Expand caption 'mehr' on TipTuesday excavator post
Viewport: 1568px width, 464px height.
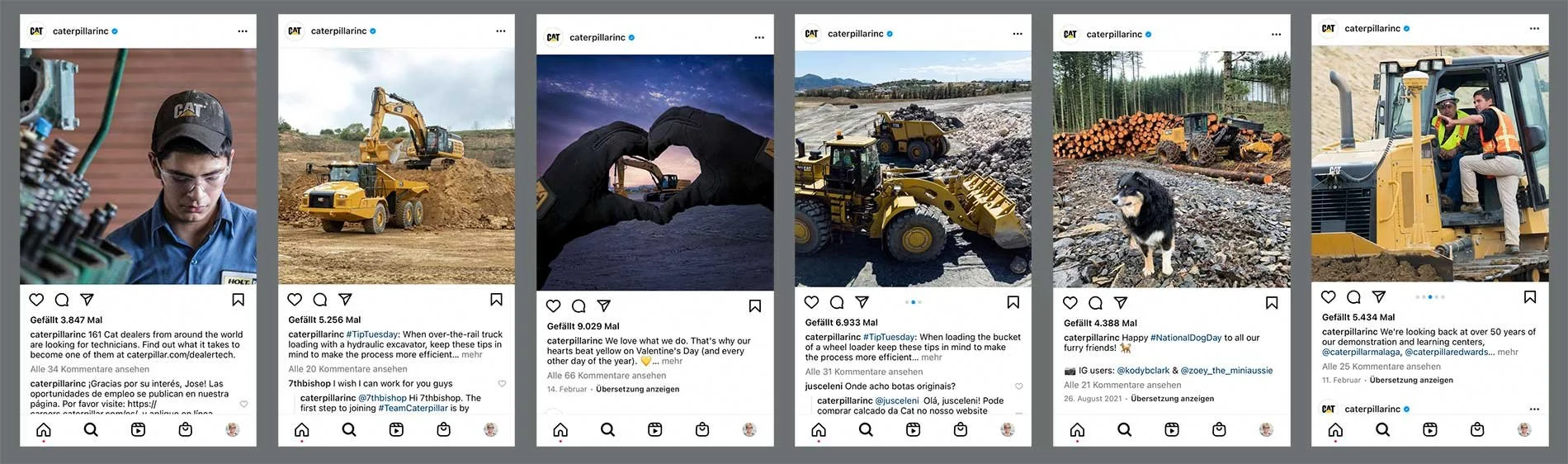pyautogui.click(x=472, y=354)
